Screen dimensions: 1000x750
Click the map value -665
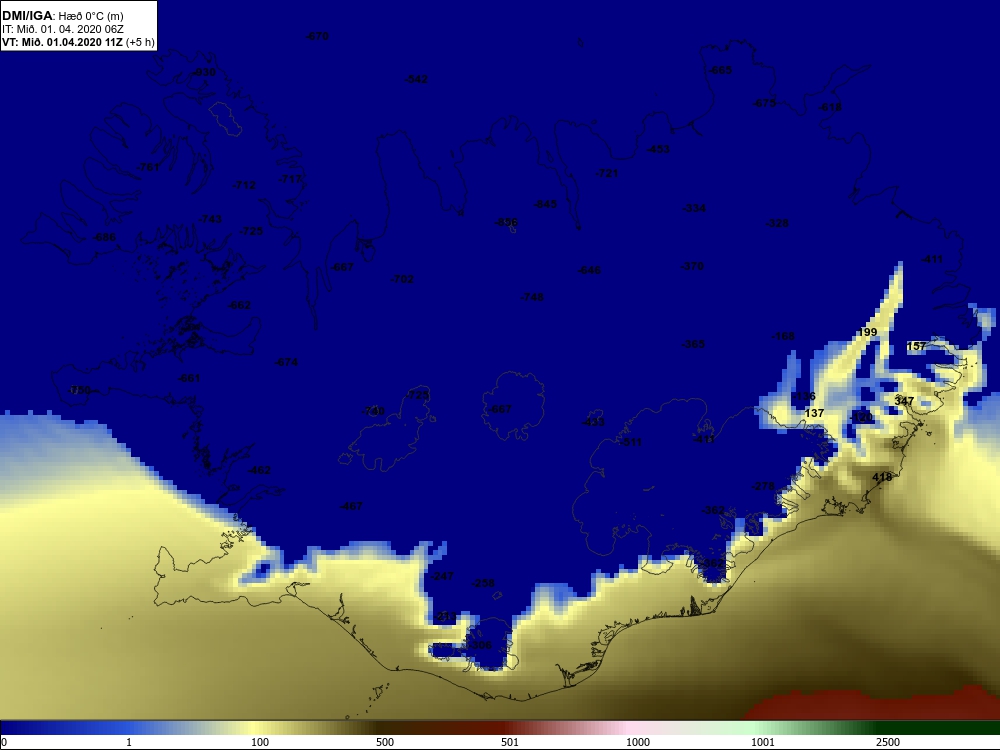click(x=721, y=70)
